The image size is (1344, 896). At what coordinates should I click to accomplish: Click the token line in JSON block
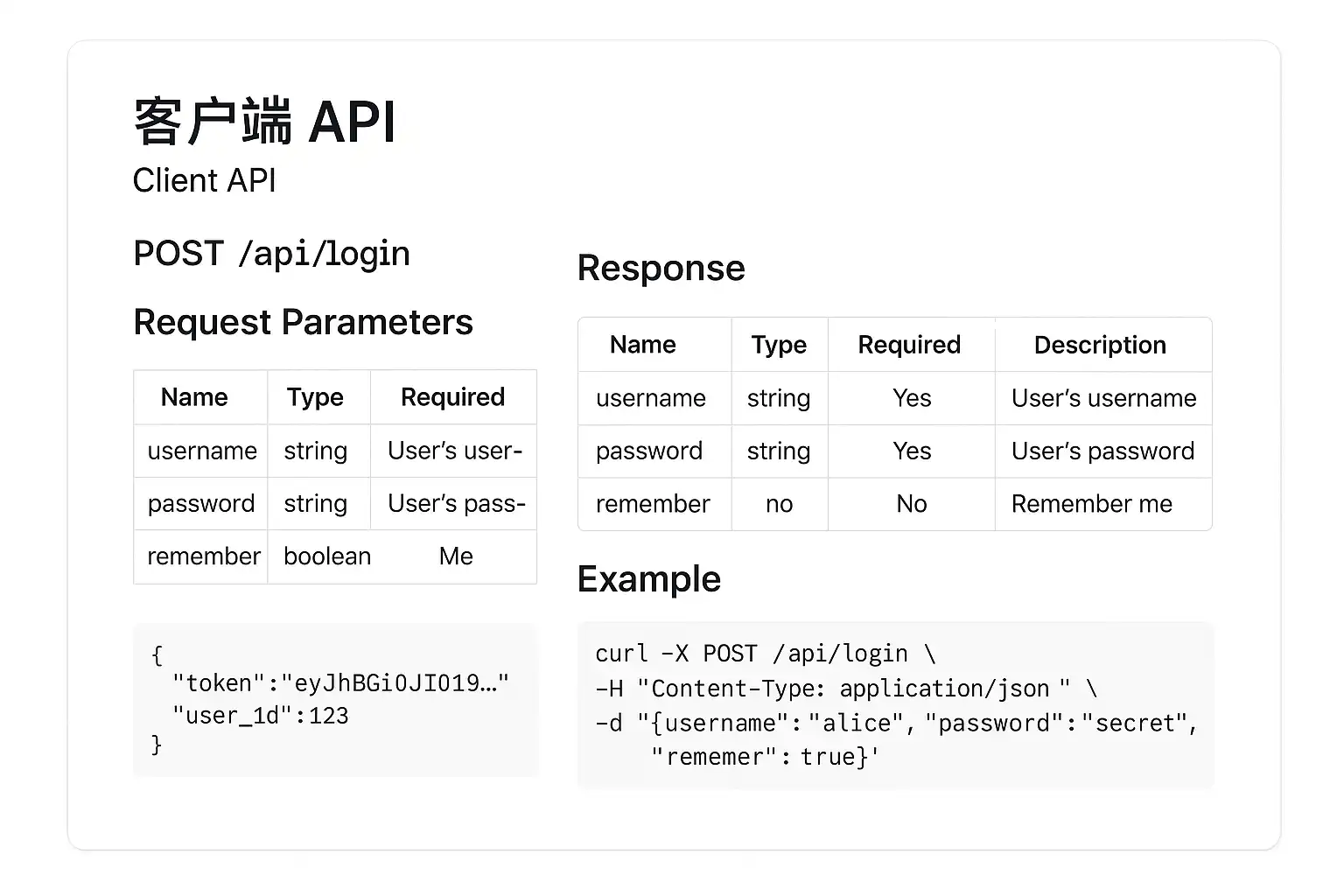pyautogui.click(x=340, y=683)
